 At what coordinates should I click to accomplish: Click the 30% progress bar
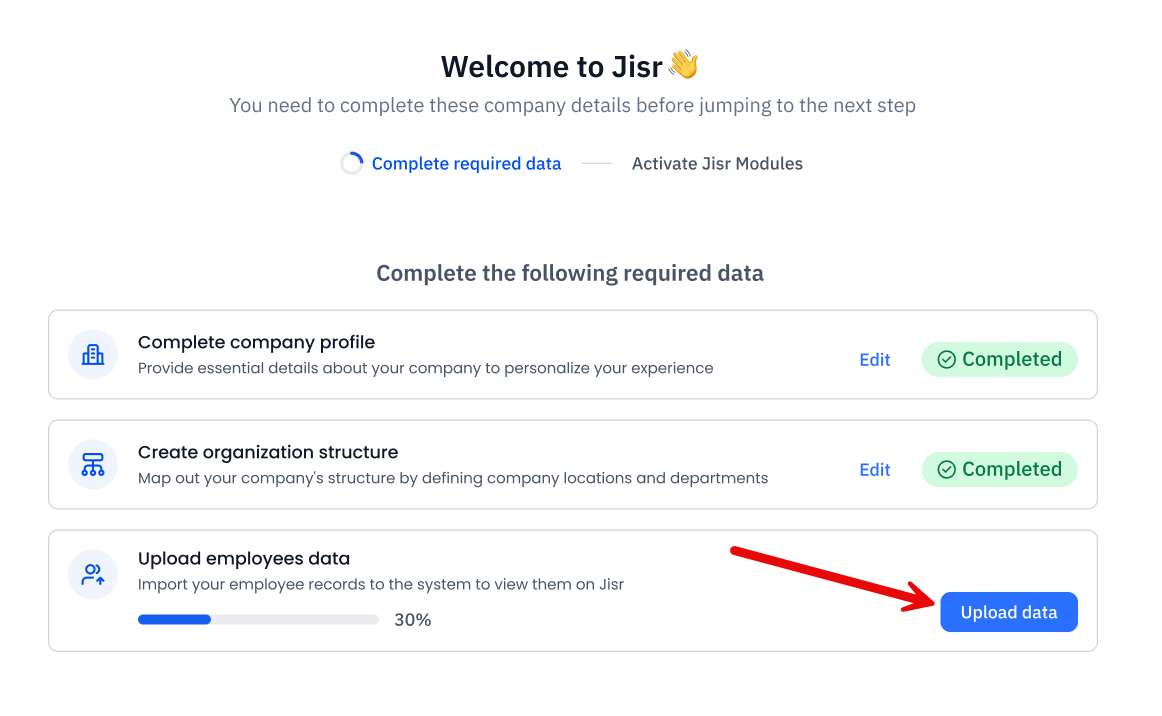point(257,619)
